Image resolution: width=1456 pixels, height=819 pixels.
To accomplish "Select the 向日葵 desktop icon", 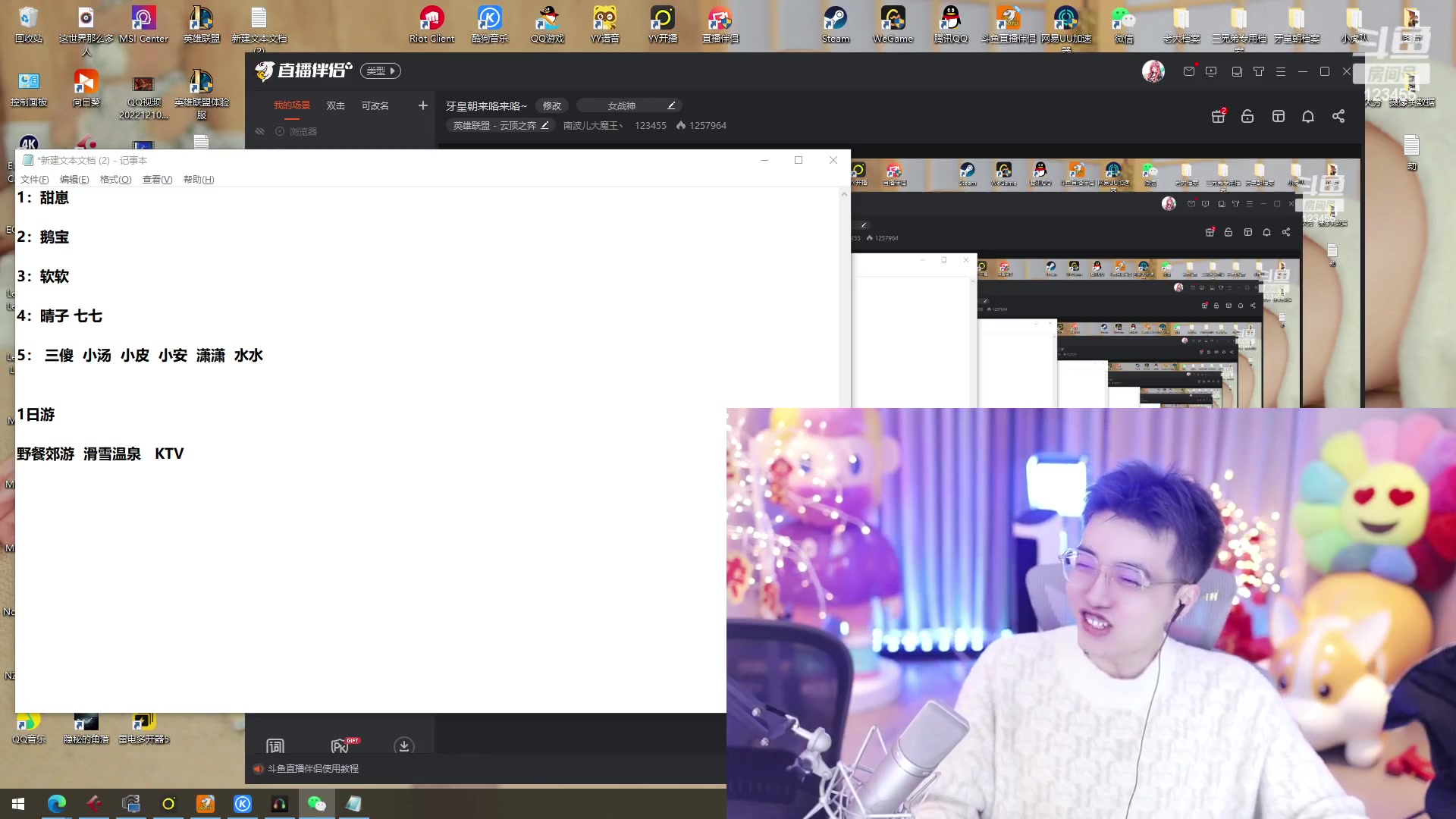I will (86, 88).
